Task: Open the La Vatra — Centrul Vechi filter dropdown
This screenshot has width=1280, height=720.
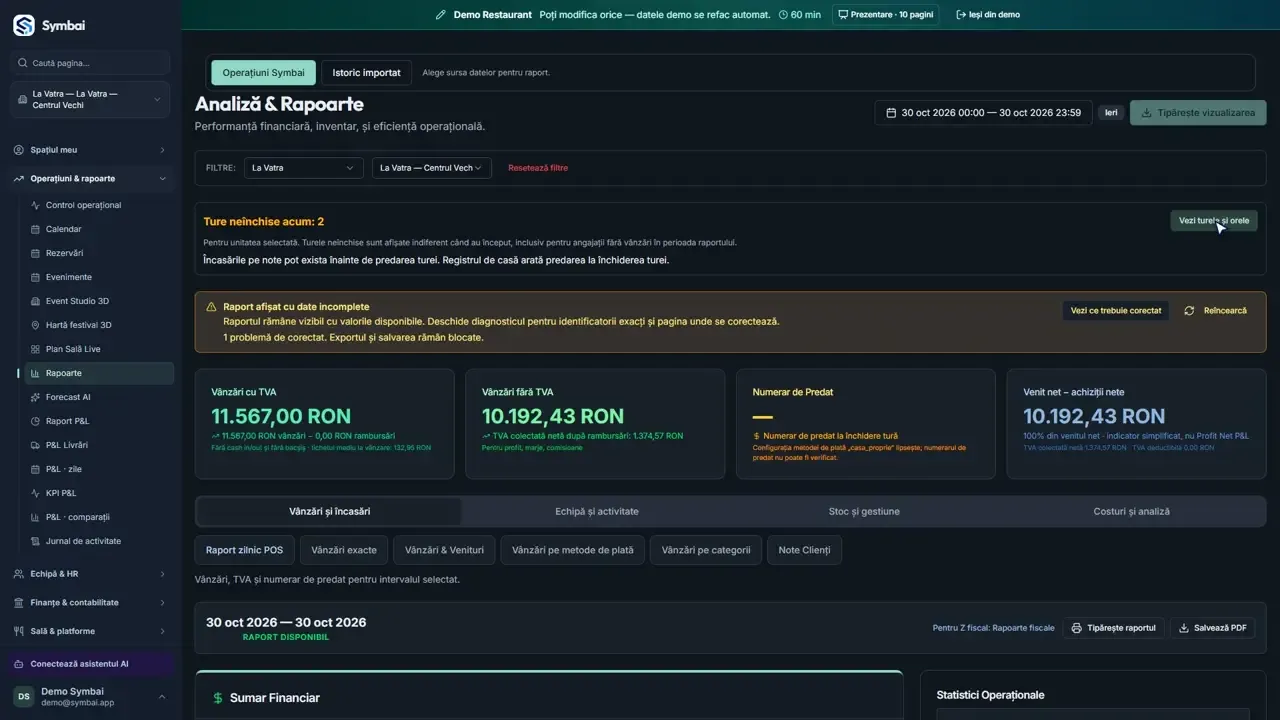Action: pyautogui.click(x=432, y=168)
